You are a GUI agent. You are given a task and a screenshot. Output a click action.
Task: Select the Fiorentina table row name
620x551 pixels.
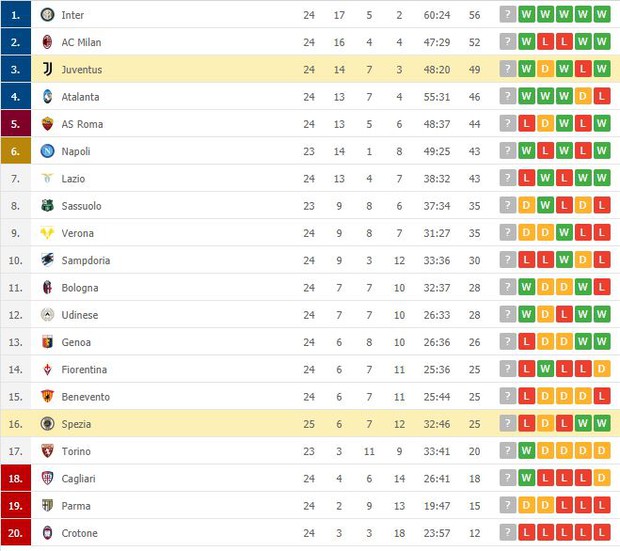click(84, 370)
